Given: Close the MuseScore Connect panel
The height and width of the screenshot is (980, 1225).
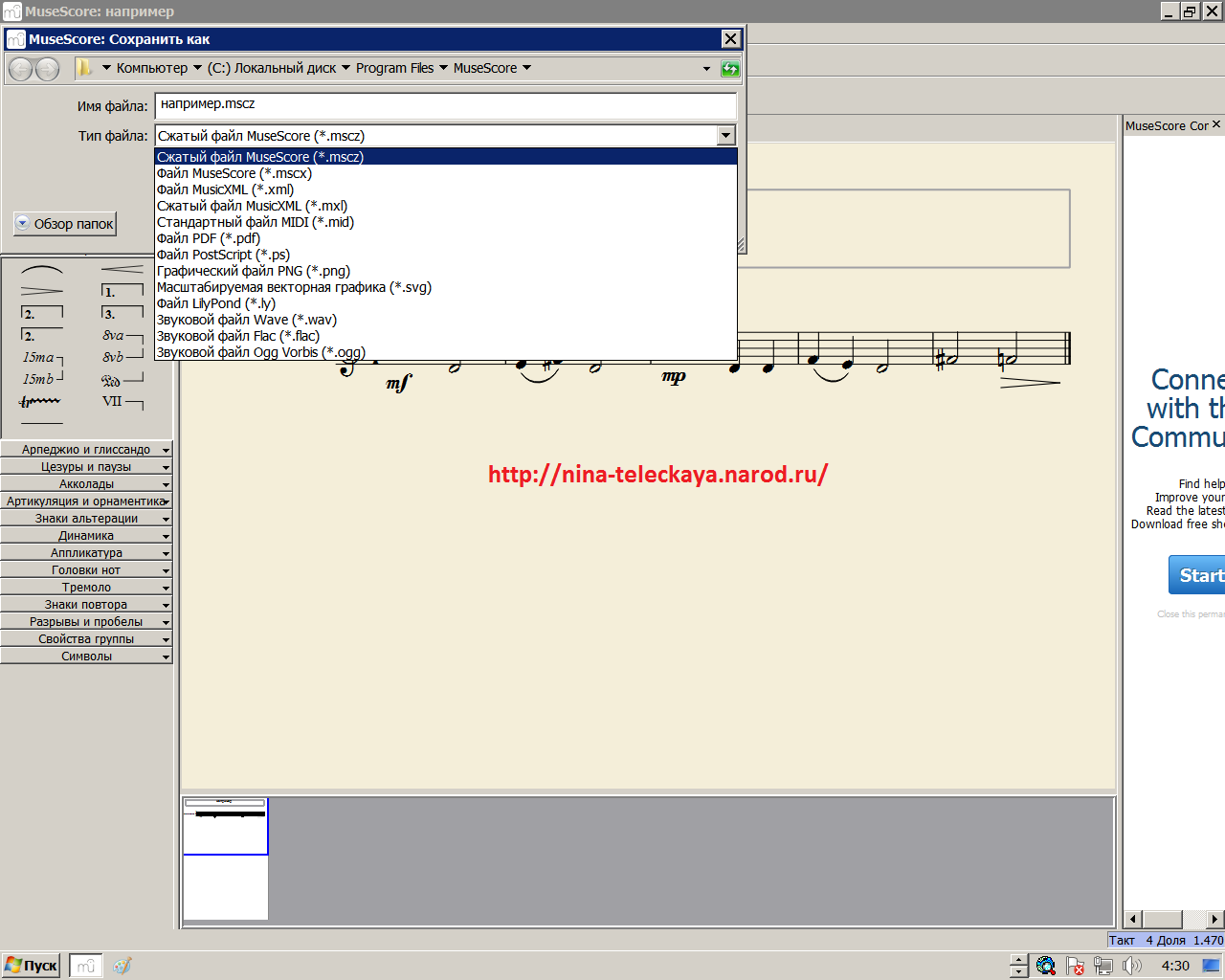Looking at the screenshot, I should click(1216, 124).
